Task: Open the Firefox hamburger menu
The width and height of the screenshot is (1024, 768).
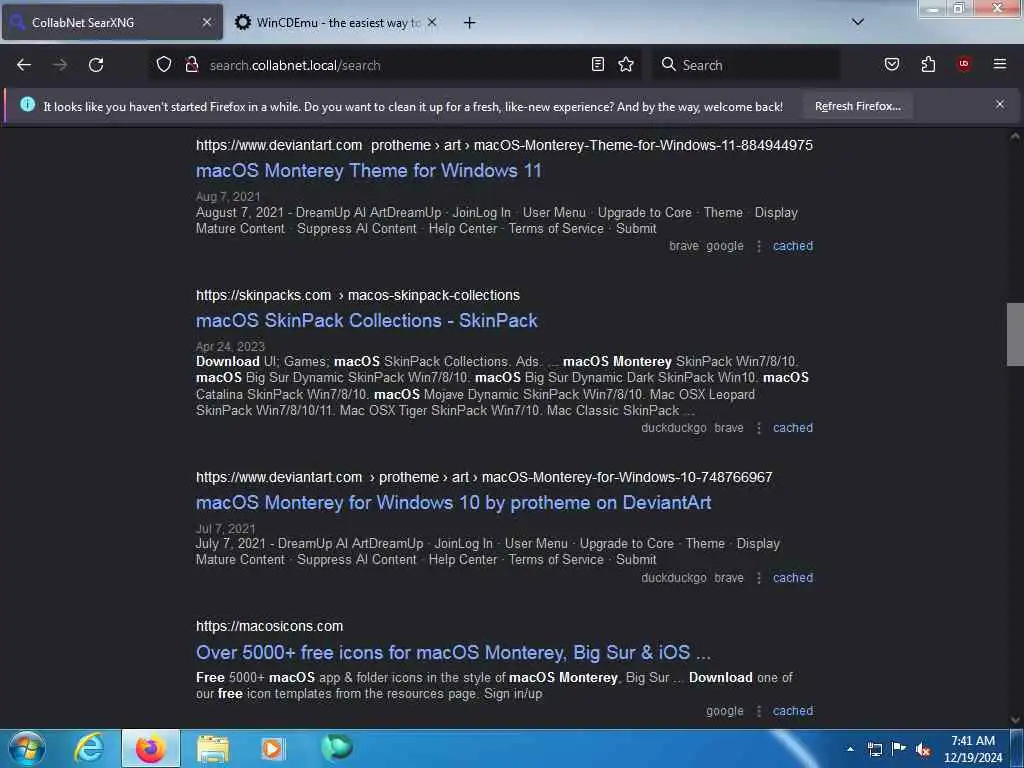Action: point(1000,64)
